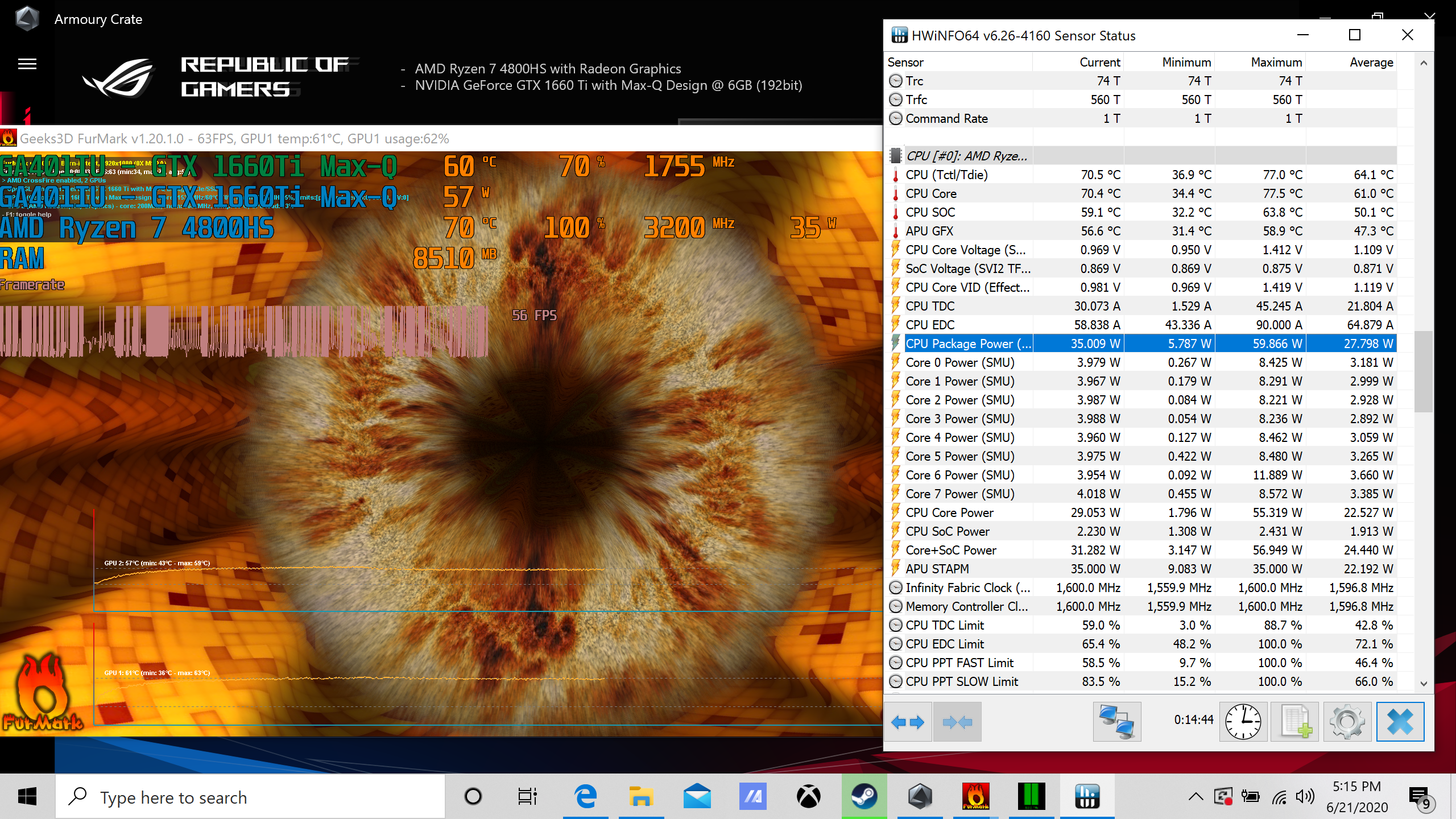1456x819 pixels.
Task: Select the CPU Core temperature row
Action: pyautogui.click(x=1141, y=193)
